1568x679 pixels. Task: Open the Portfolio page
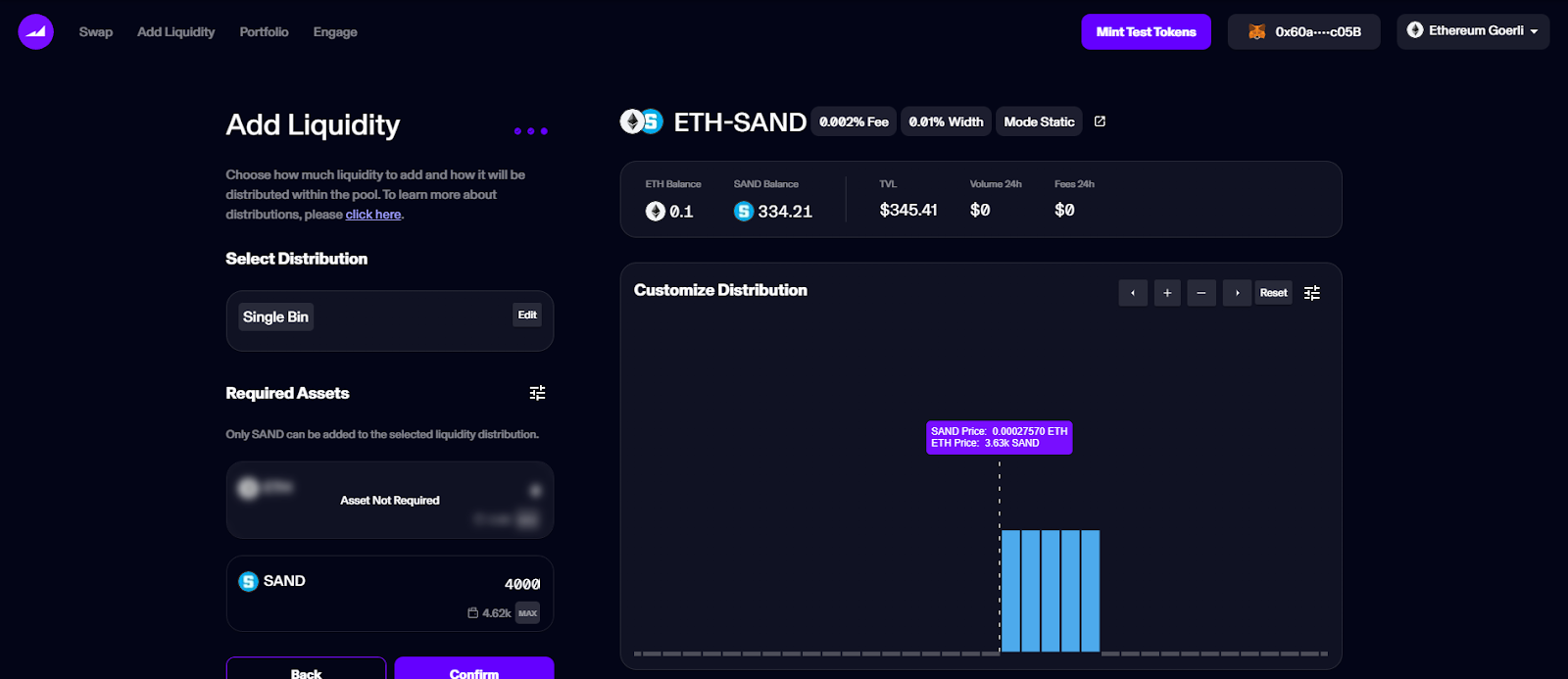click(x=264, y=32)
